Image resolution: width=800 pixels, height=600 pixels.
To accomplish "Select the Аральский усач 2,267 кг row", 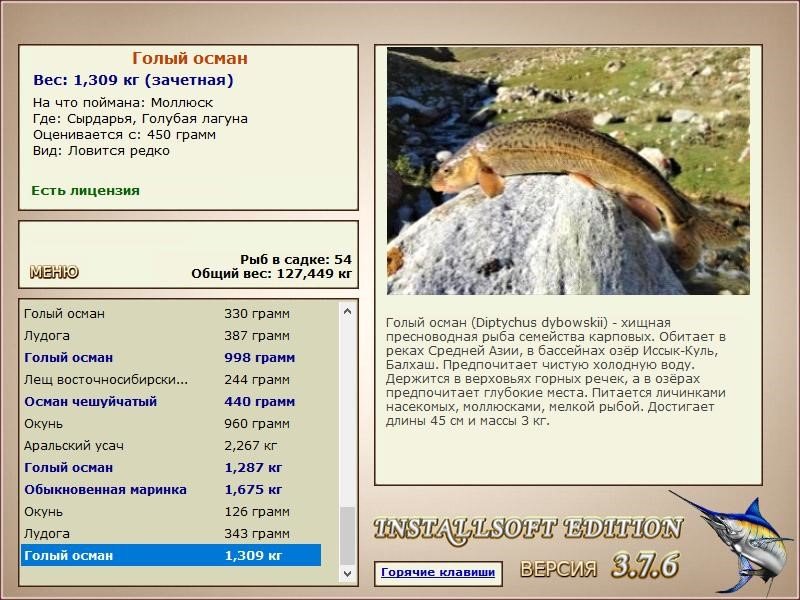I will pyautogui.click(x=171, y=445).
